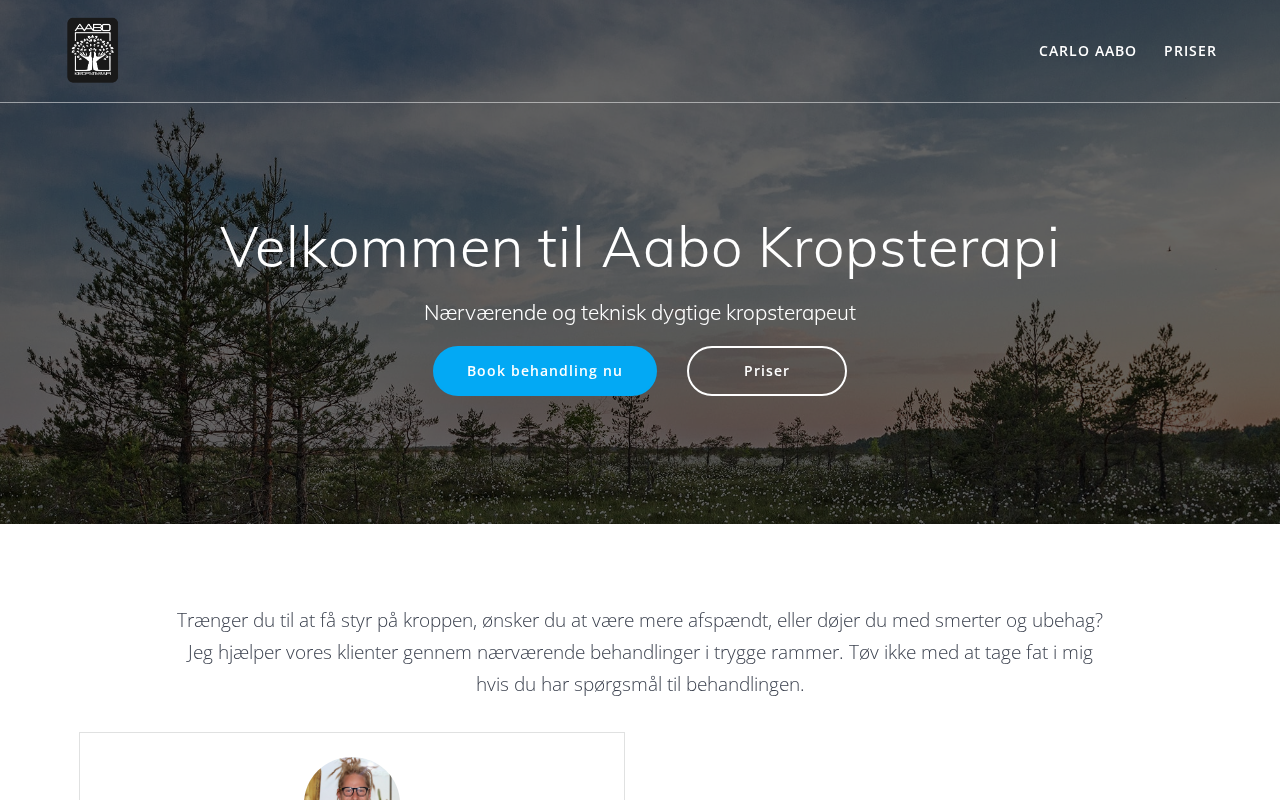Click the white bordered card below the intro
This screenshot has height=800, width=1280.
pos(352,766)
